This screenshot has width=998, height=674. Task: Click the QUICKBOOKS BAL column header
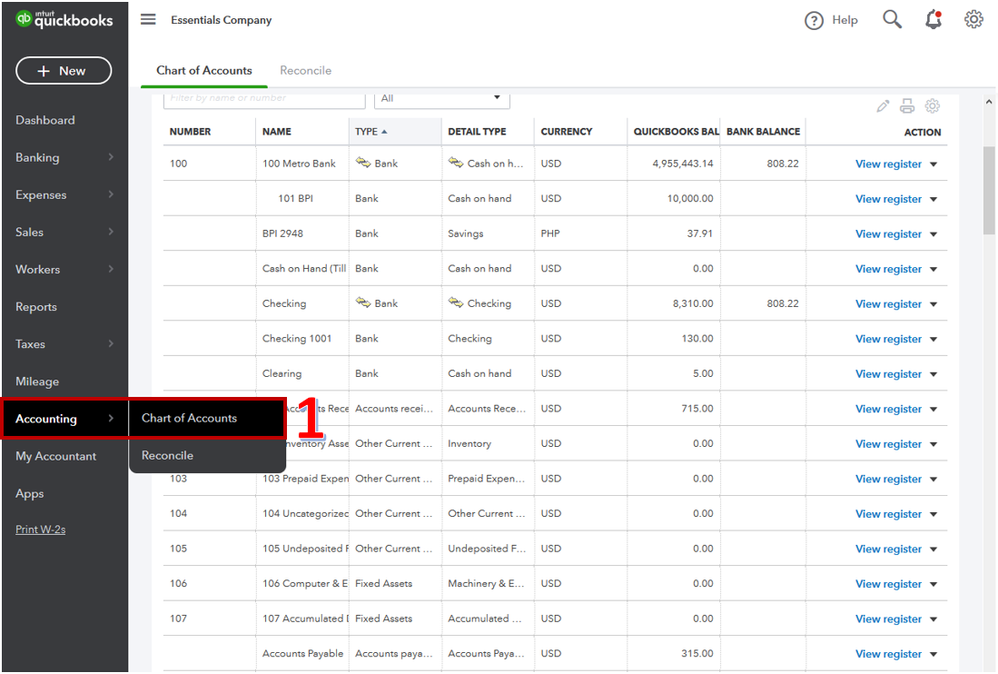click(676, 132)
